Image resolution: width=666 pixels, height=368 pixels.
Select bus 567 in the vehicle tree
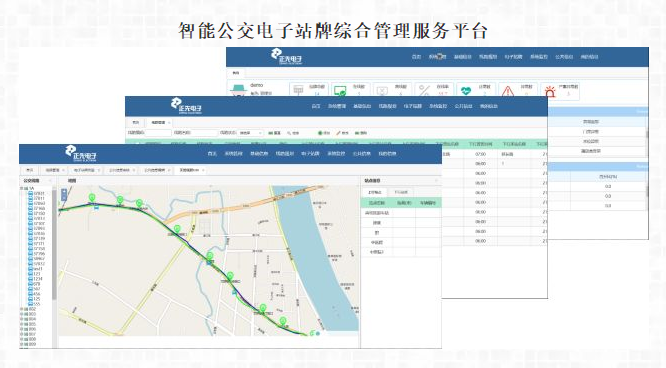pos(34,289)
